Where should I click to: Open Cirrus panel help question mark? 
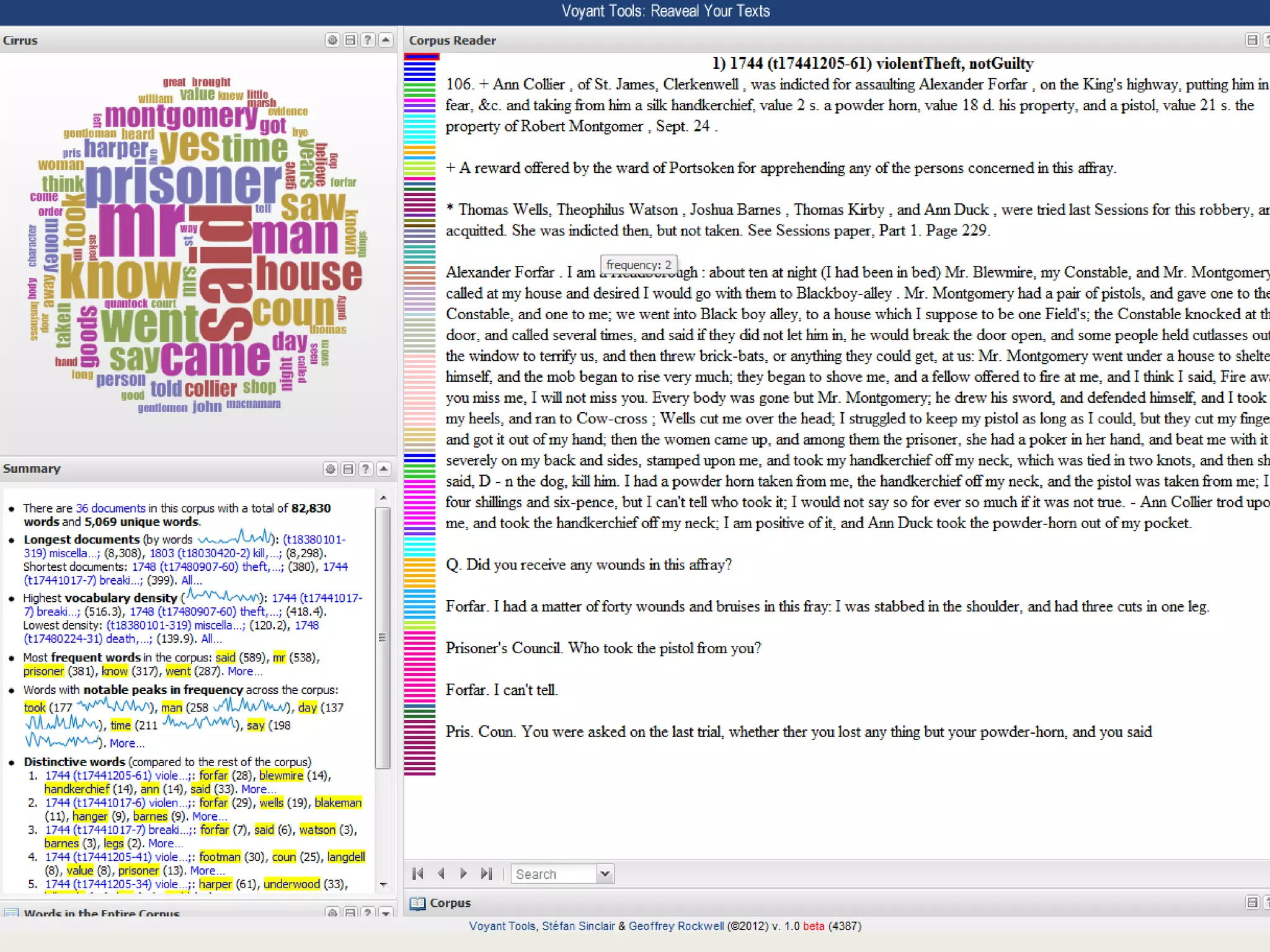pyautogui.click(x=368, y=40)
